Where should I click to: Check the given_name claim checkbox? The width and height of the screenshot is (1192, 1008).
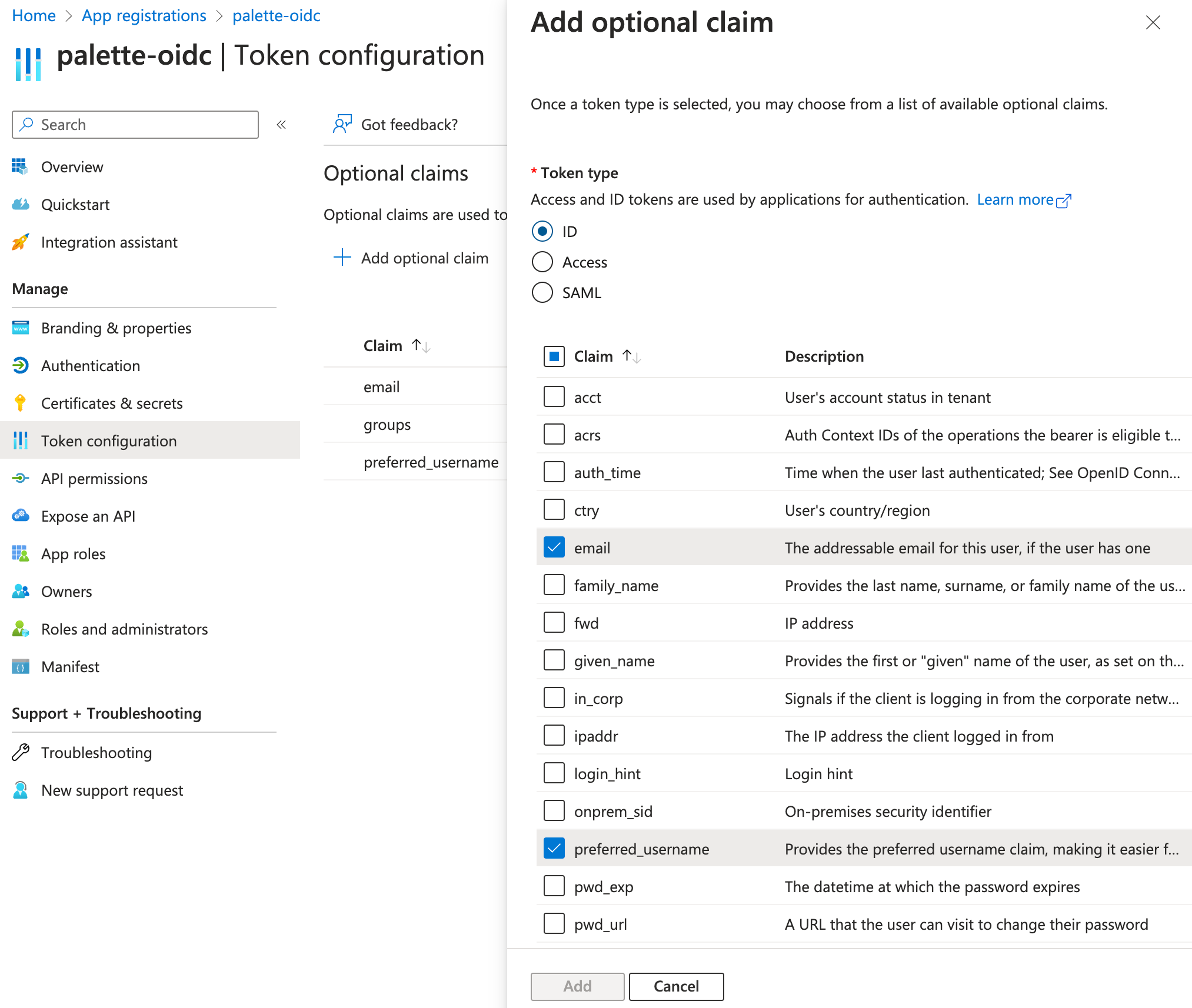(554, 660)
